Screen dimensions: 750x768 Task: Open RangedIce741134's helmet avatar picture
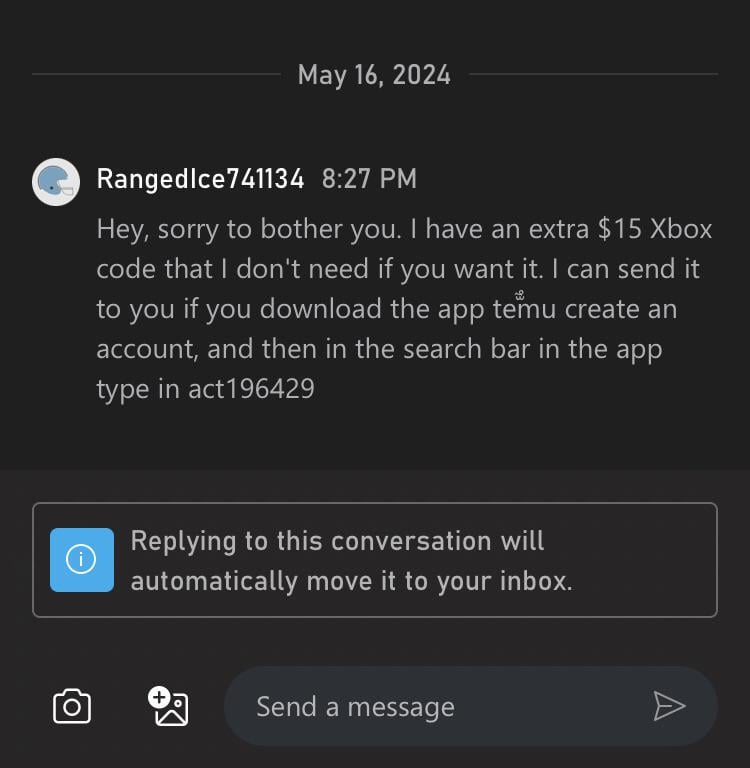coord(56,182)
